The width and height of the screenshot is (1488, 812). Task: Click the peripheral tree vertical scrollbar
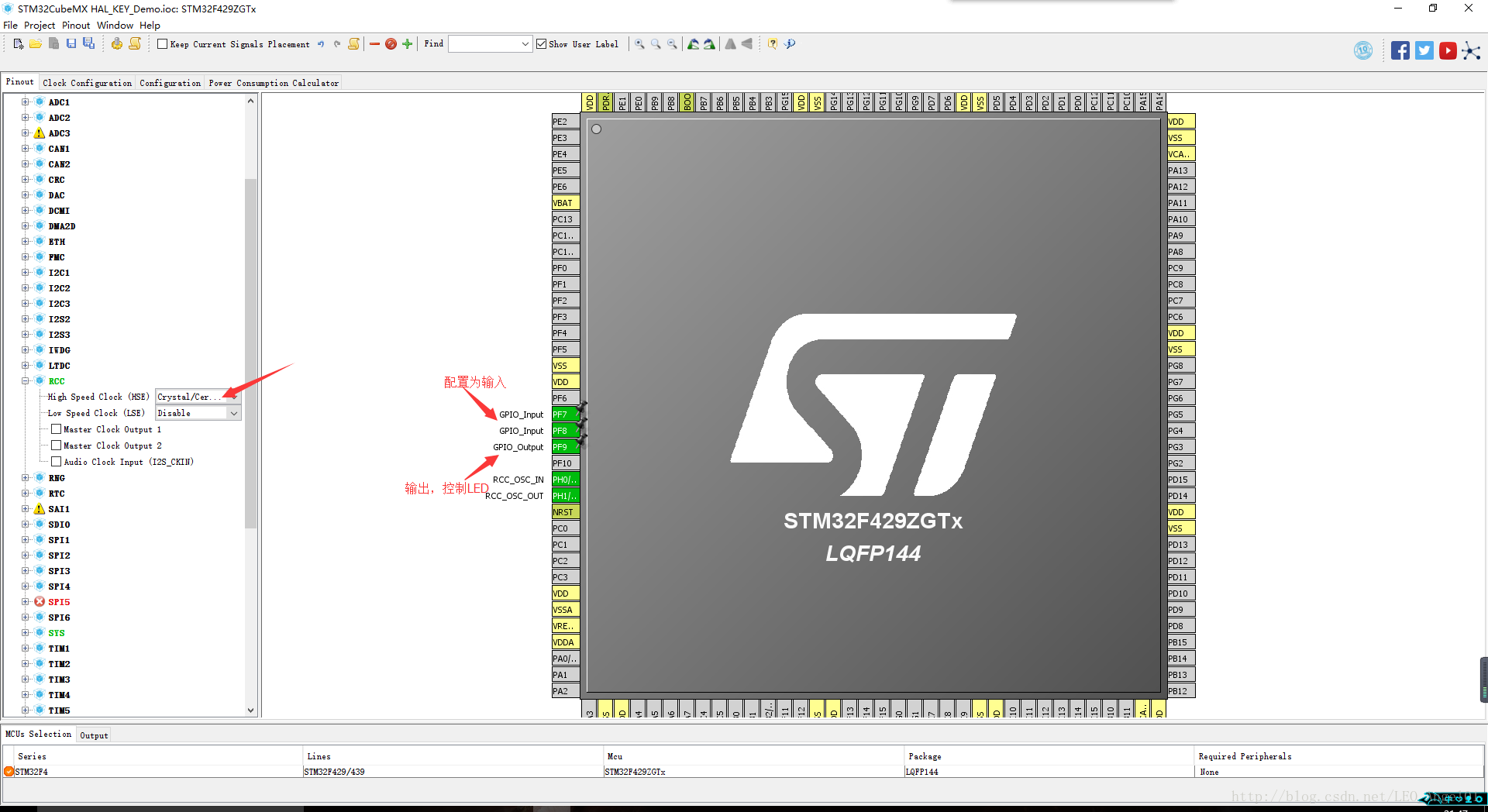250,353
